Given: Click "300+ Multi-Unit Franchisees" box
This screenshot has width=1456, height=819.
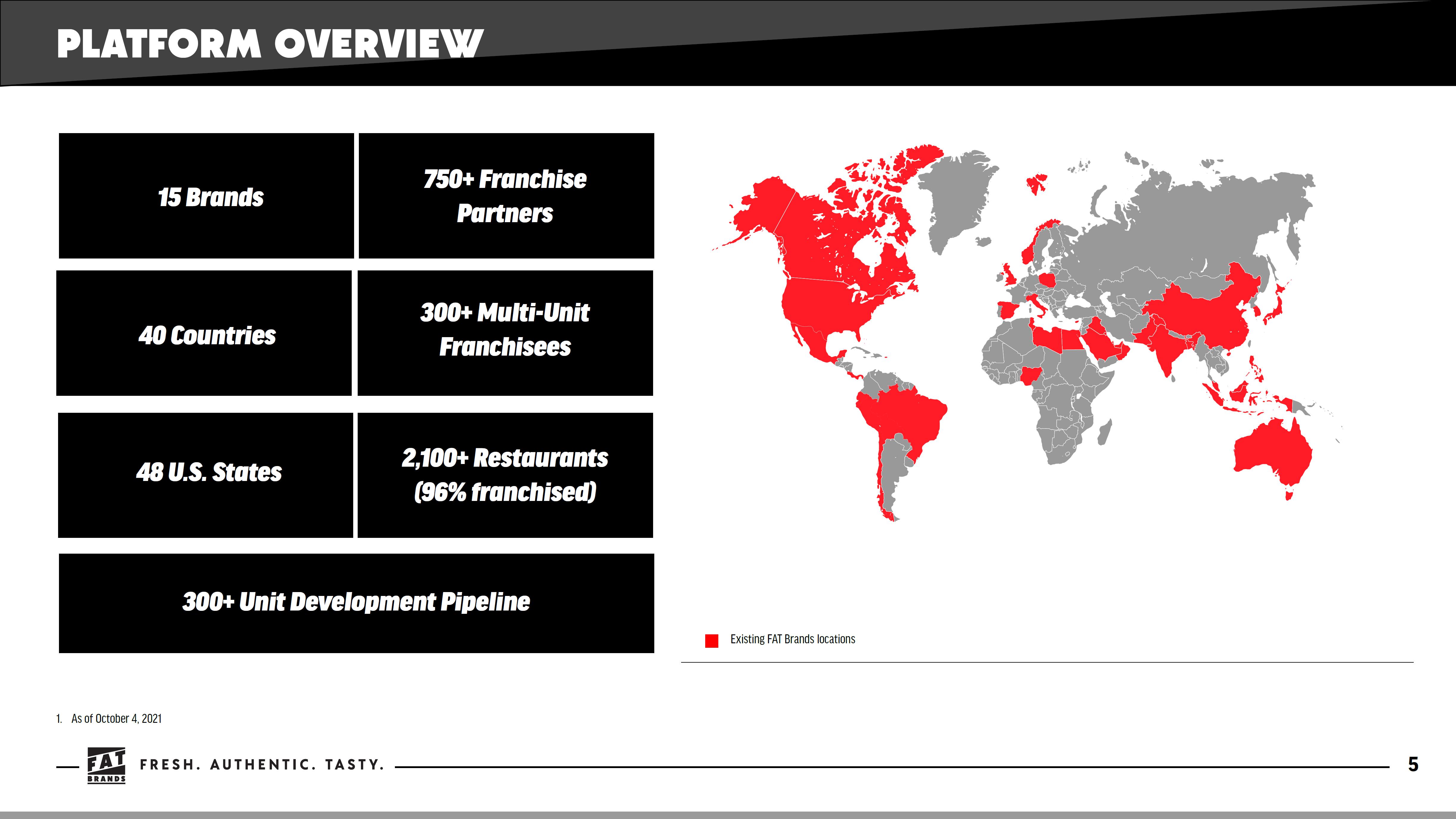Looking at the screenshot, I should (x=505, y=333).
